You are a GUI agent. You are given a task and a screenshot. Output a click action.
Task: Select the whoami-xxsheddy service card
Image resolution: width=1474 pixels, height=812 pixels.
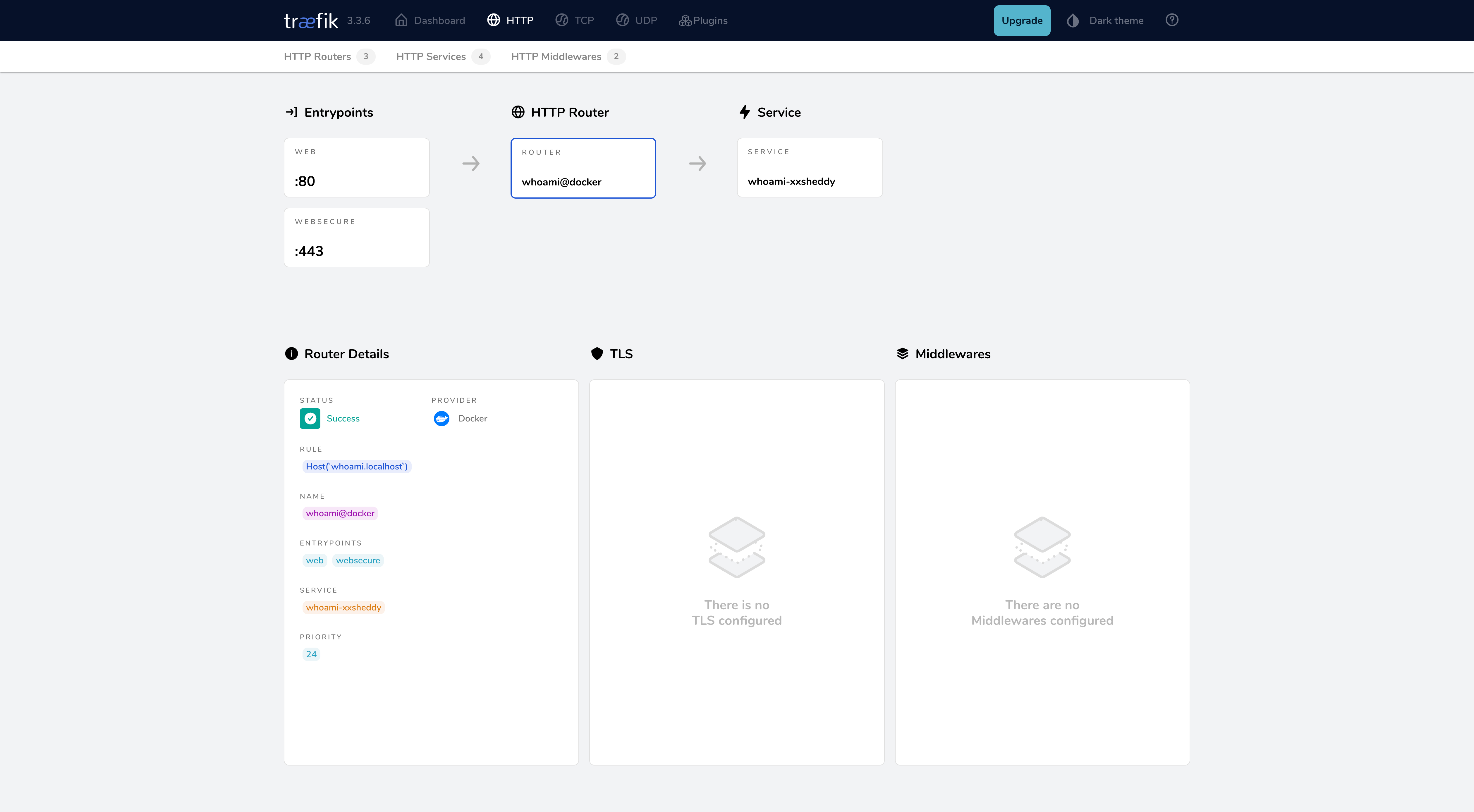click(810, 167)
